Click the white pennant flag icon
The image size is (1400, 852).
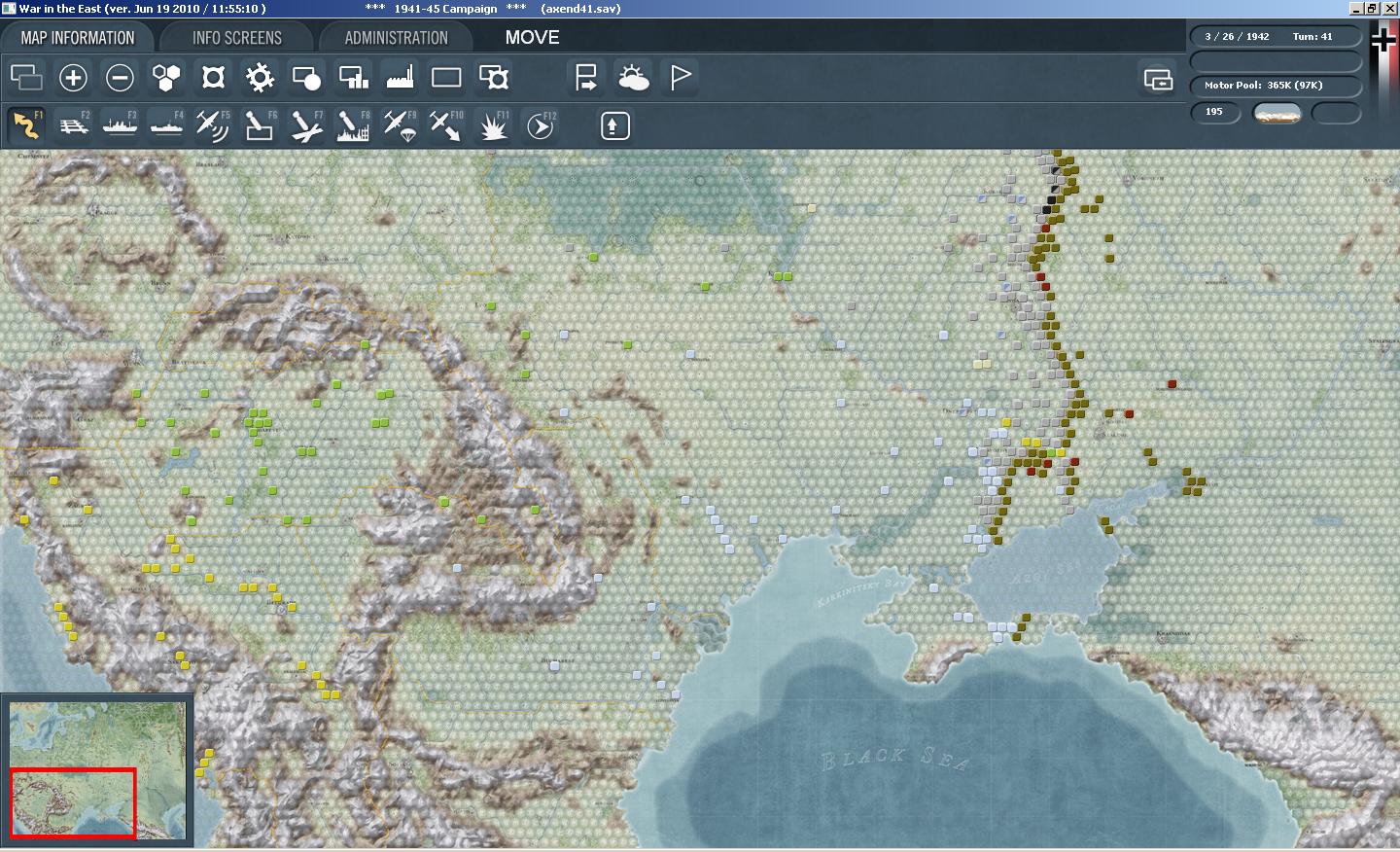tap(681, 78)
